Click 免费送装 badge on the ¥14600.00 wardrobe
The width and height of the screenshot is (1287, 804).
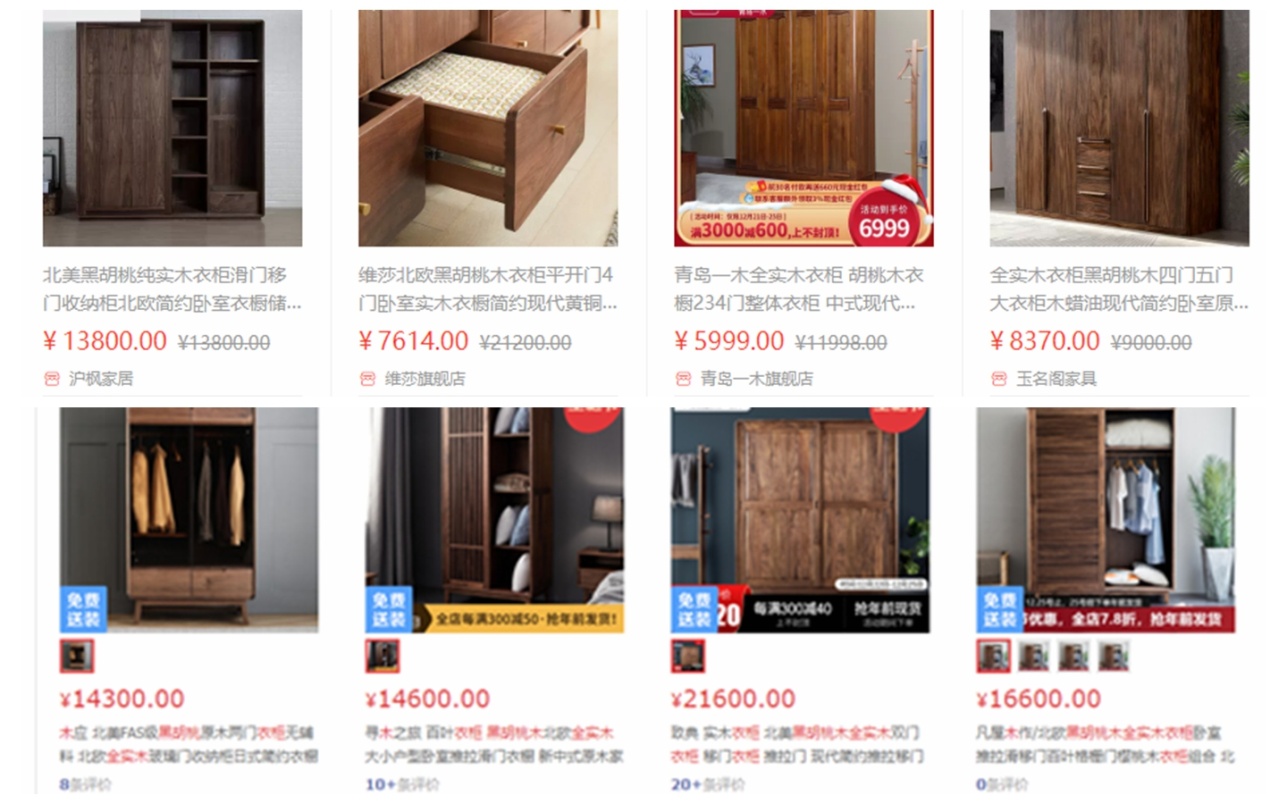[389, 609]
